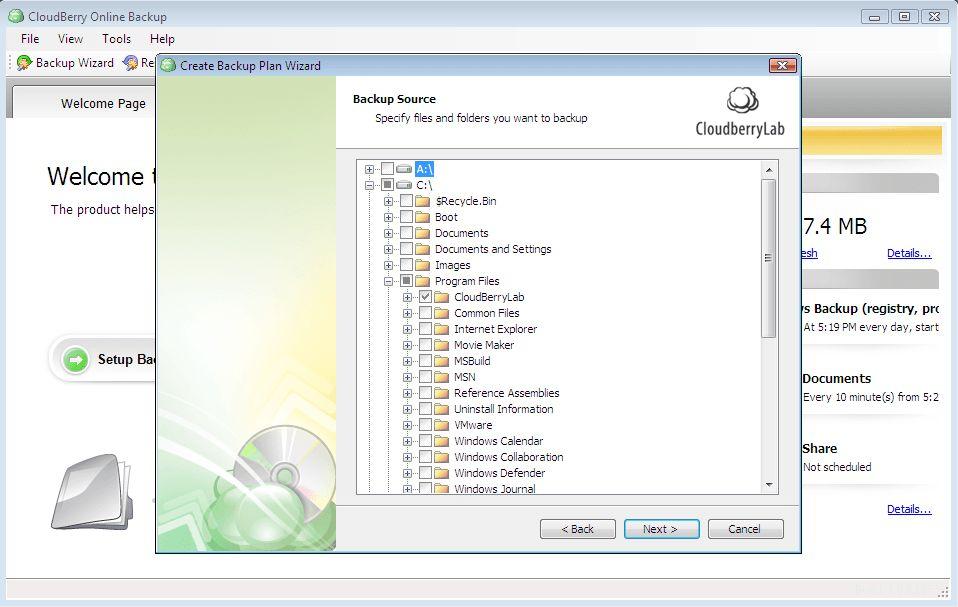This screenshot has width=958, height=607.
Task: Click the C:\ drive icon
Action: coord(404,185)
